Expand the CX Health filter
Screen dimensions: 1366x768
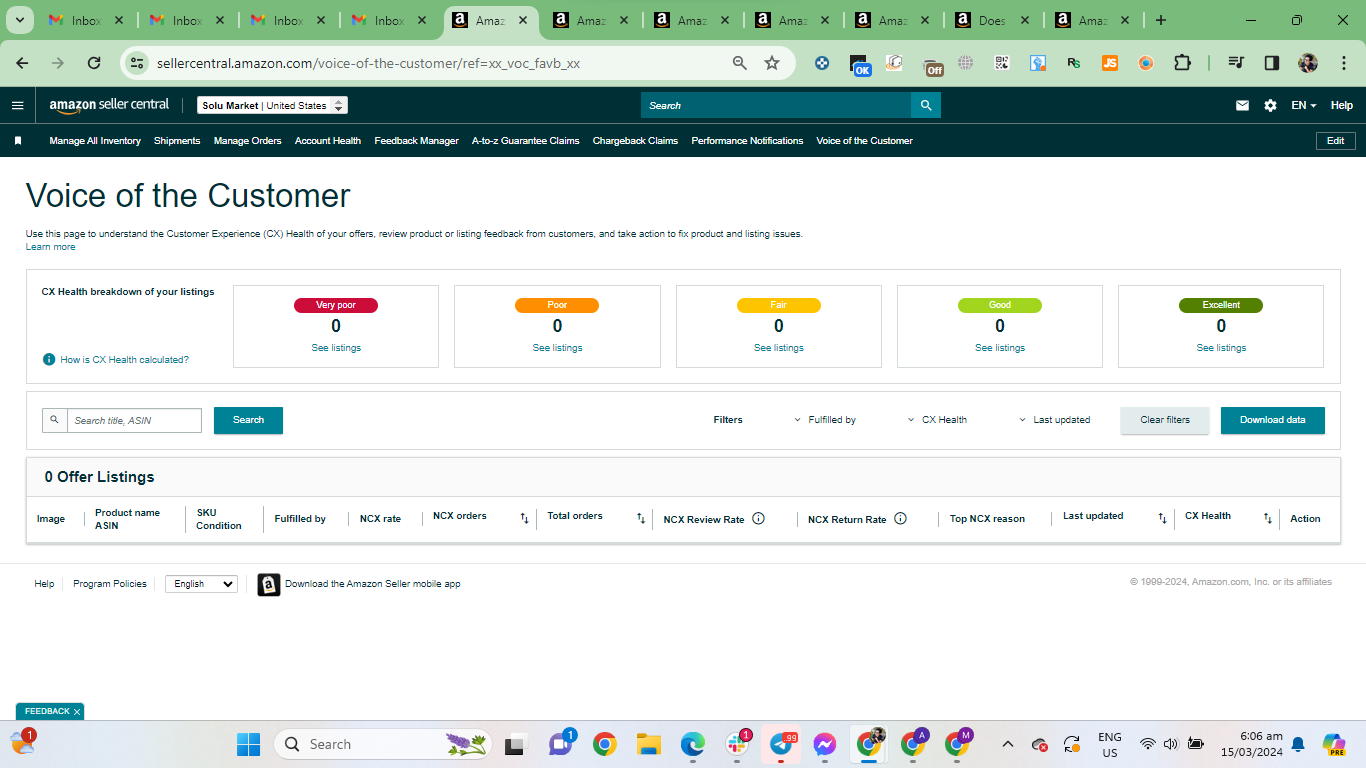[937, 420]
